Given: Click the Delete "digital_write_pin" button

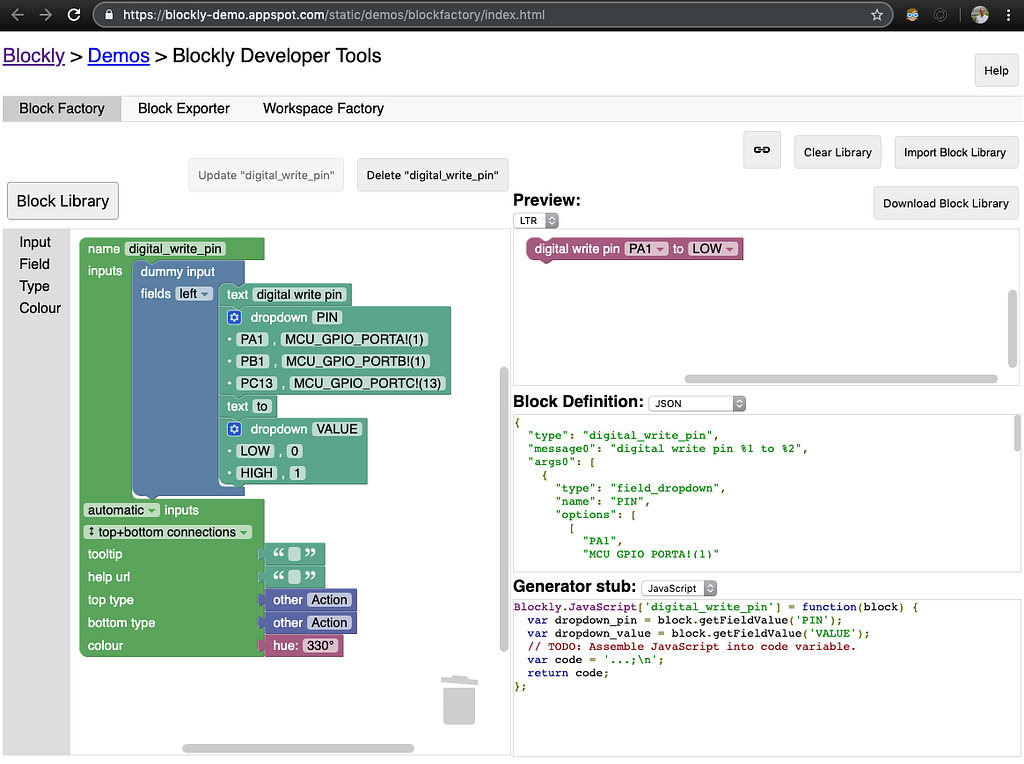Looking at the screenshot, I should pyautogui.click(x=432, y=175).
